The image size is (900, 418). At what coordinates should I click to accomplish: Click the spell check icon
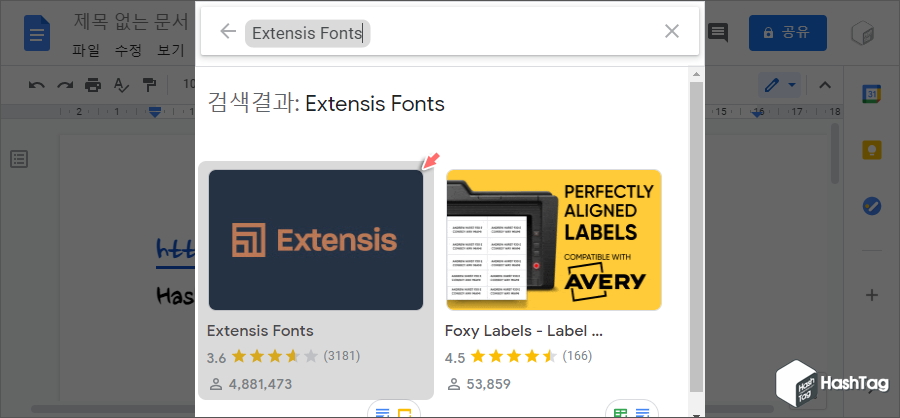[121, 86]
